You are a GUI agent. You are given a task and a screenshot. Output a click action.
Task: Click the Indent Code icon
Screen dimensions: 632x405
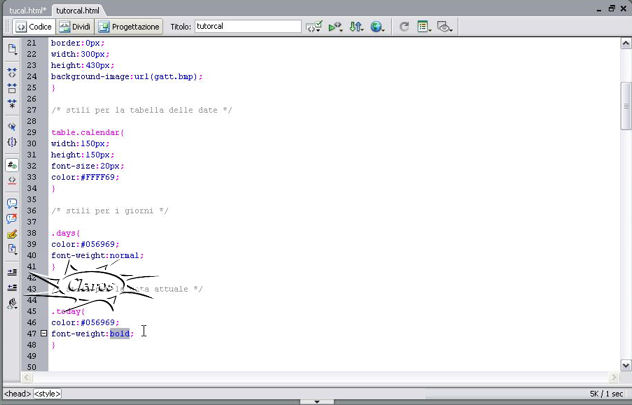click(12, 272)
